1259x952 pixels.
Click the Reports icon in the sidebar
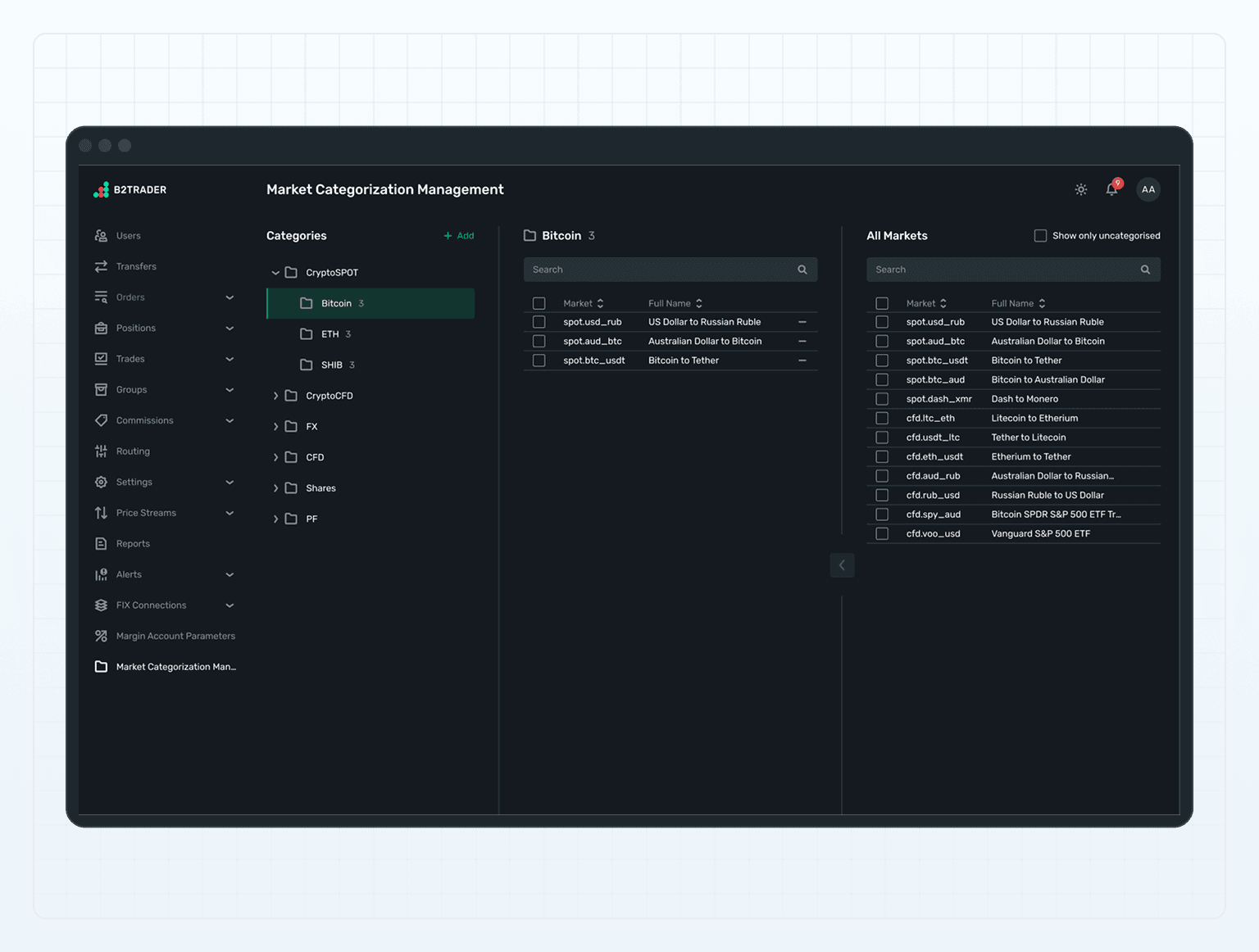coord(101,544)
